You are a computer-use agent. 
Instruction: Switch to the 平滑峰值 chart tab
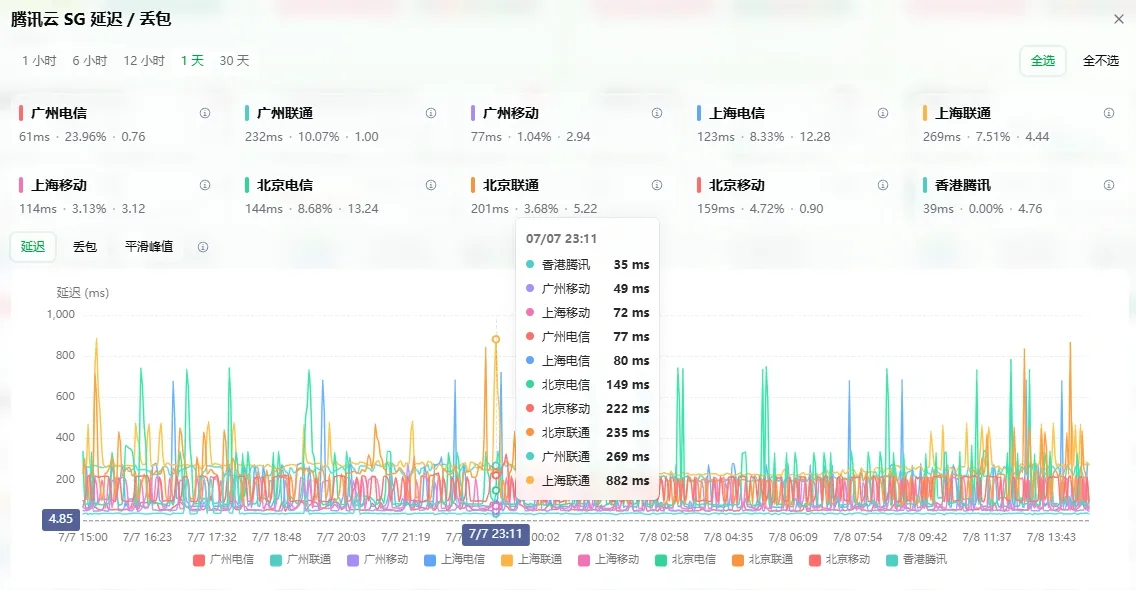pos(149,247)
